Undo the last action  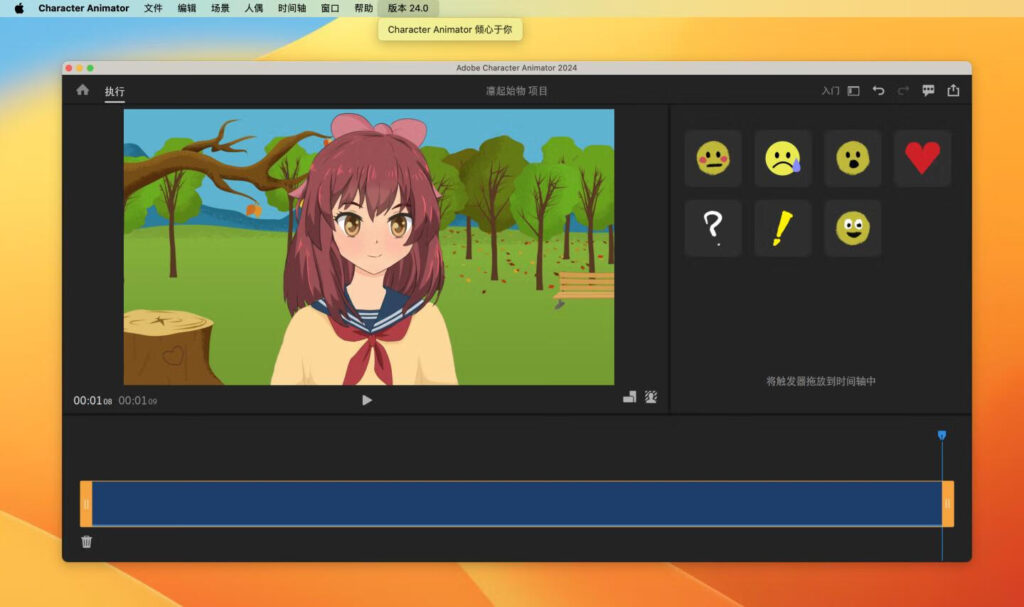tap(878, 90)
